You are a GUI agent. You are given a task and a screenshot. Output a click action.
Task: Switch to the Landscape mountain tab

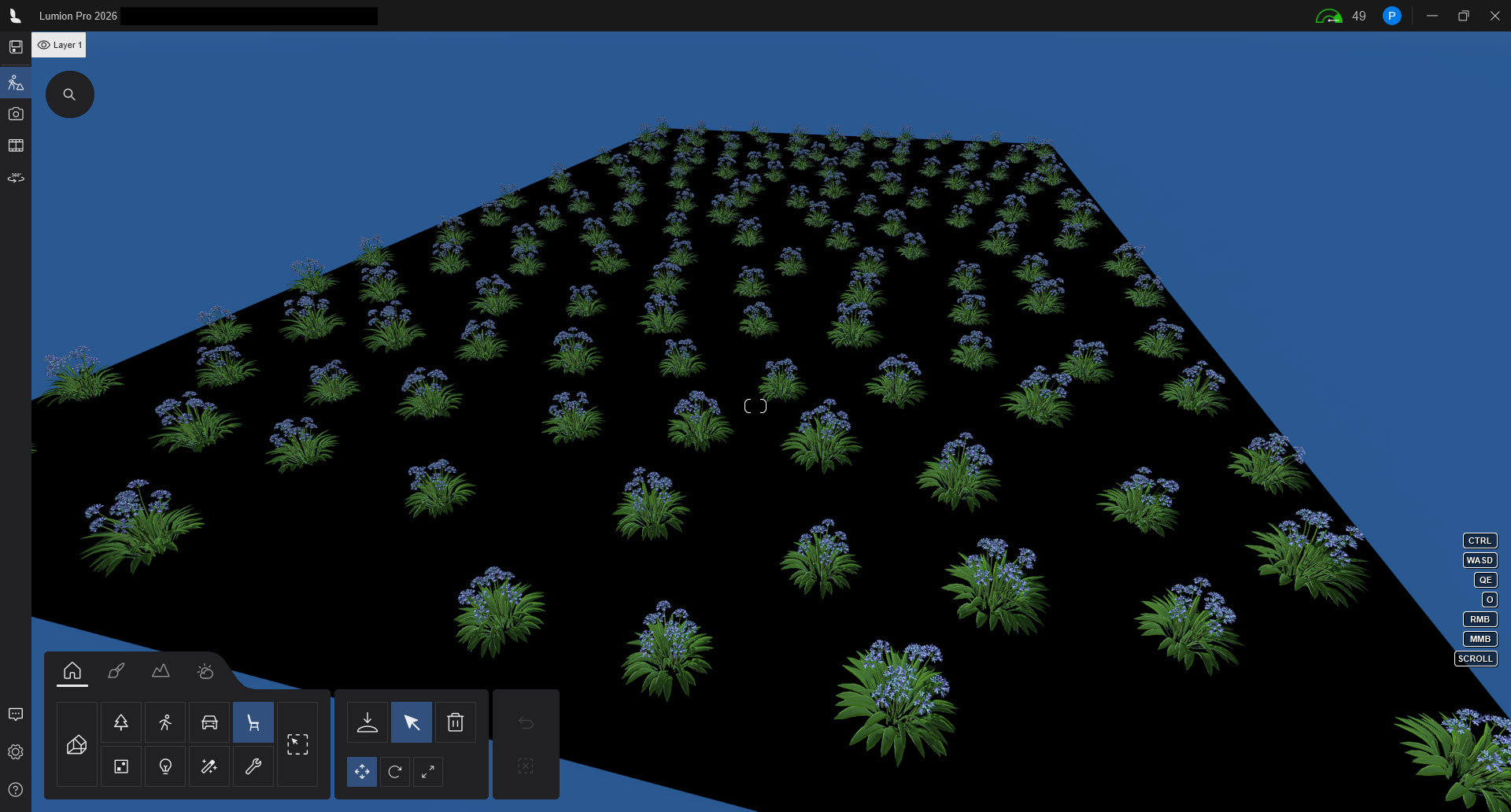[161, 671]
